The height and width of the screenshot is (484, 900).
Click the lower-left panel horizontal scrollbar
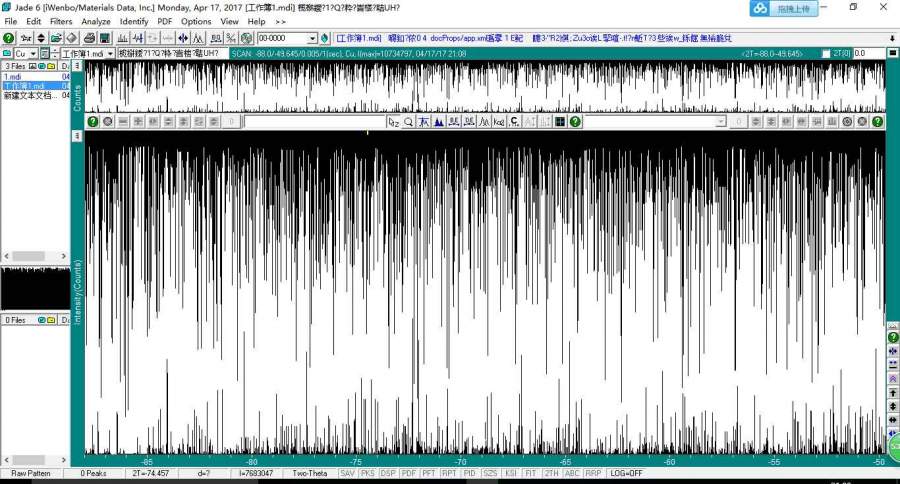click(x=35, y=460)
